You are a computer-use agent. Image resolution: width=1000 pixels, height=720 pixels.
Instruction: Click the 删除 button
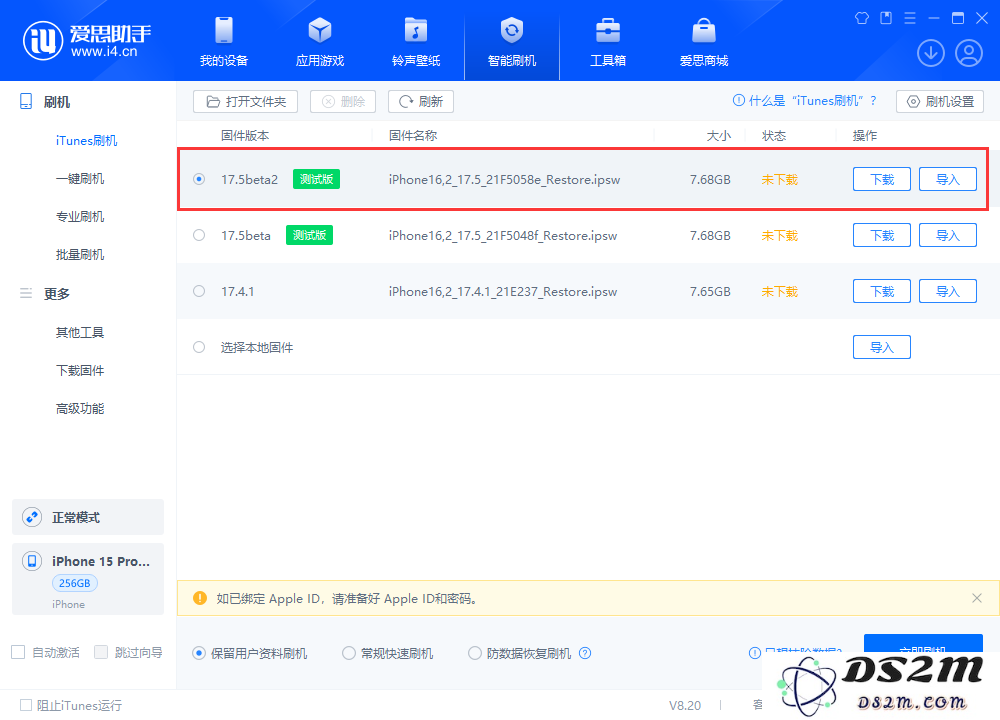(x=343, y=101)
